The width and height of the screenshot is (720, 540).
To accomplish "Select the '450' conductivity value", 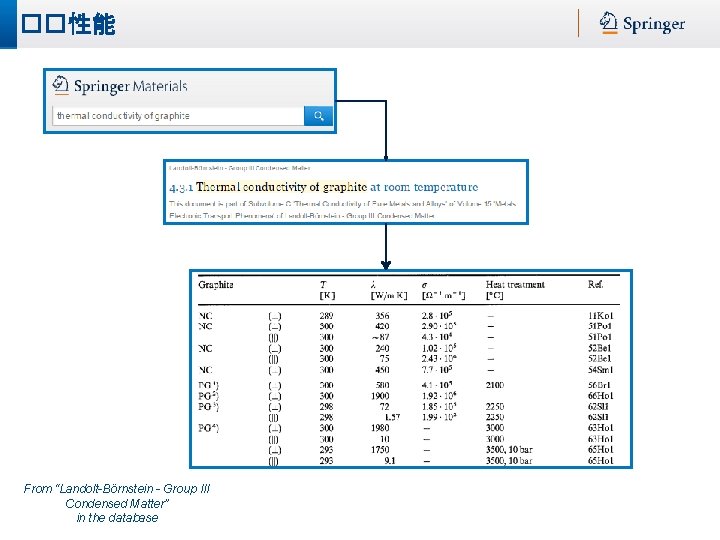I will [382, 370].
